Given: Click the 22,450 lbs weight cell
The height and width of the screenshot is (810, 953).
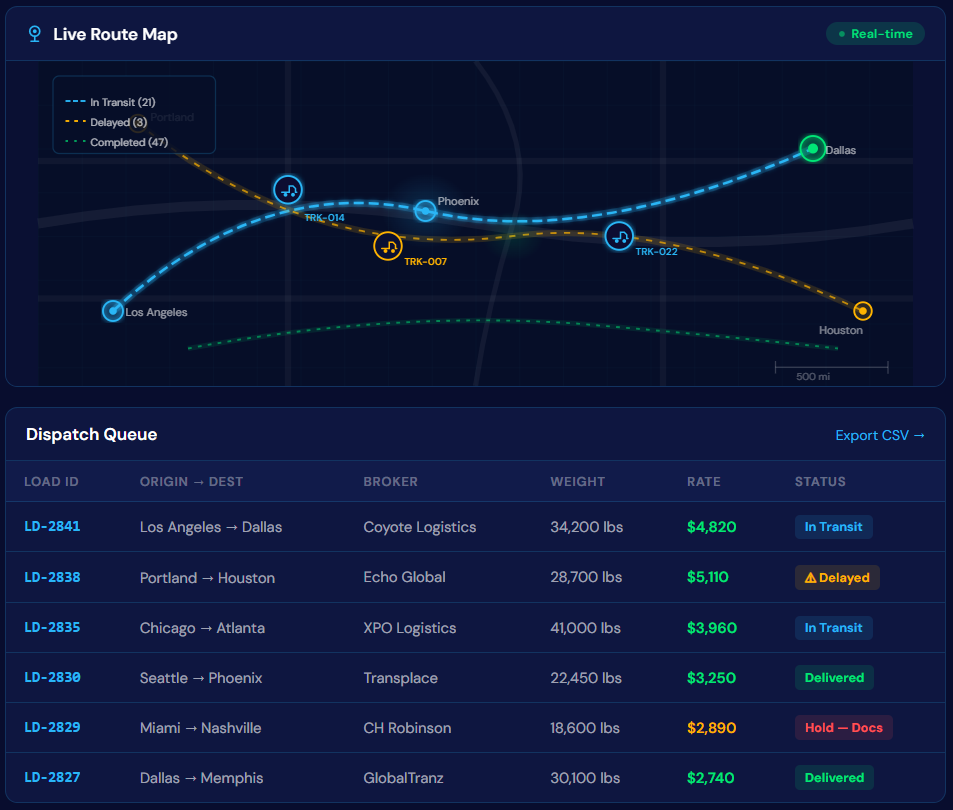Looking at the screenshot, I should coord(586,678).
